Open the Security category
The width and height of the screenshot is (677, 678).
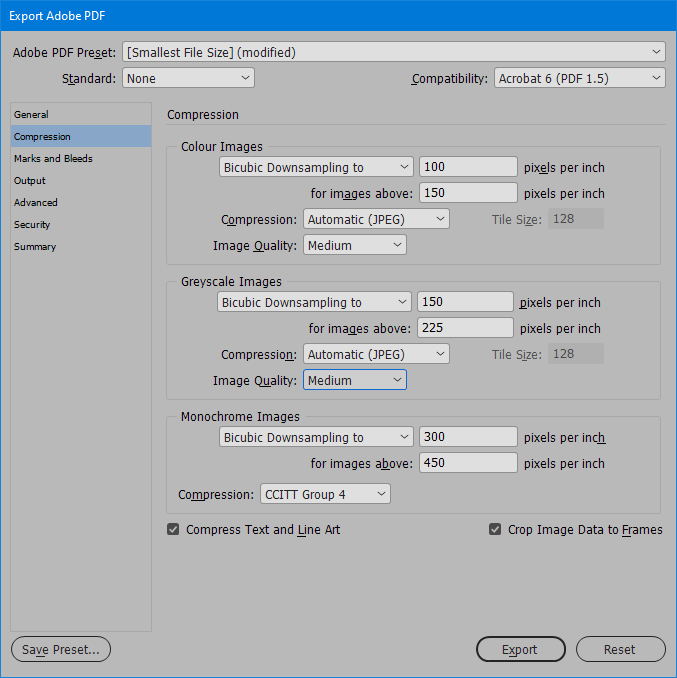[81, 225]
